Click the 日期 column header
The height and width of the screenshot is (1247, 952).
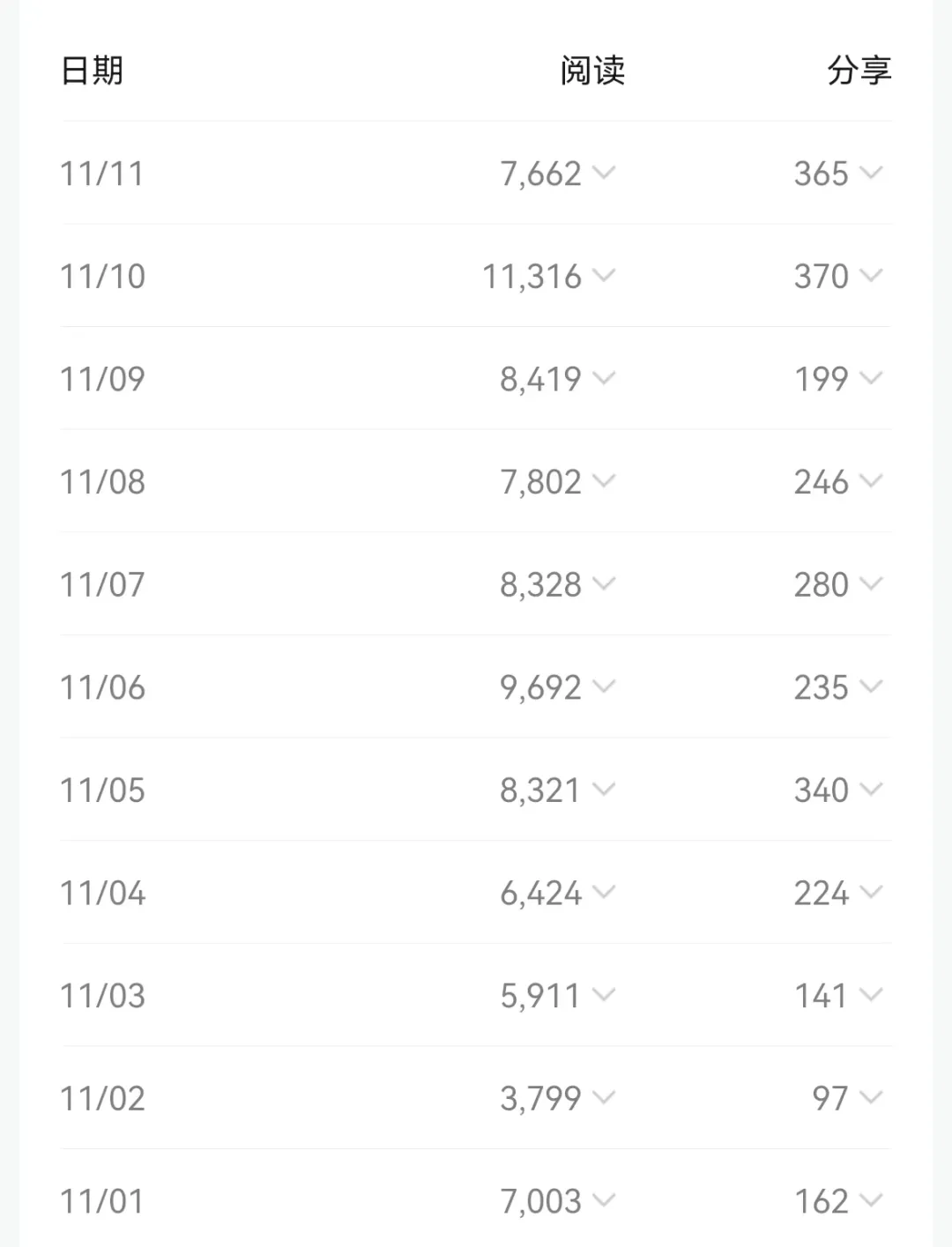93,71
